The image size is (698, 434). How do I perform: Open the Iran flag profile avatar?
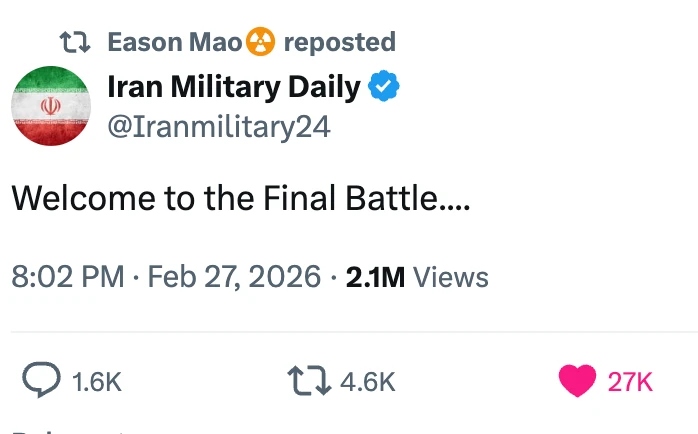pyautogui.click(x=51, y=106)
